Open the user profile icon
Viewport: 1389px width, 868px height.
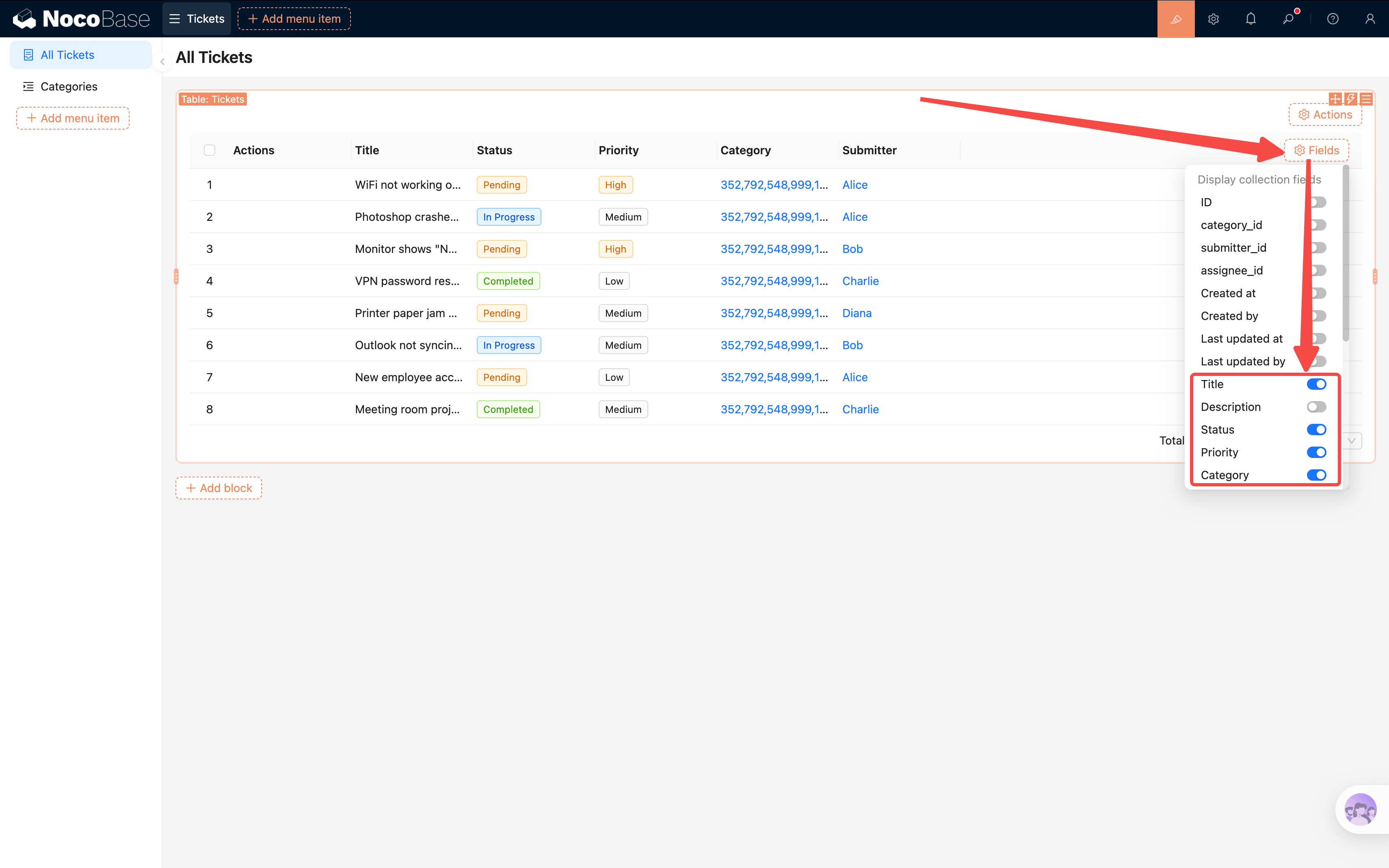point(1370,19)
